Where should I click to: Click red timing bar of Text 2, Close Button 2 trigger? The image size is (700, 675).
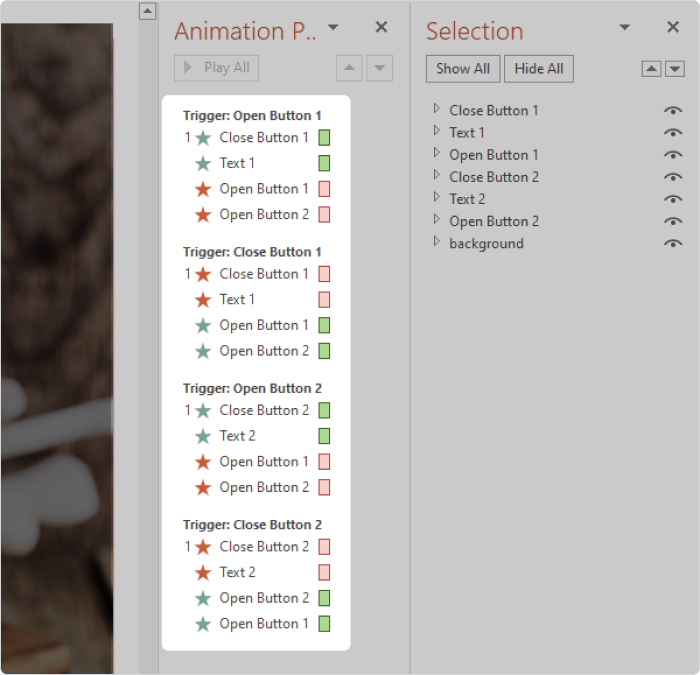pos(324,572)
